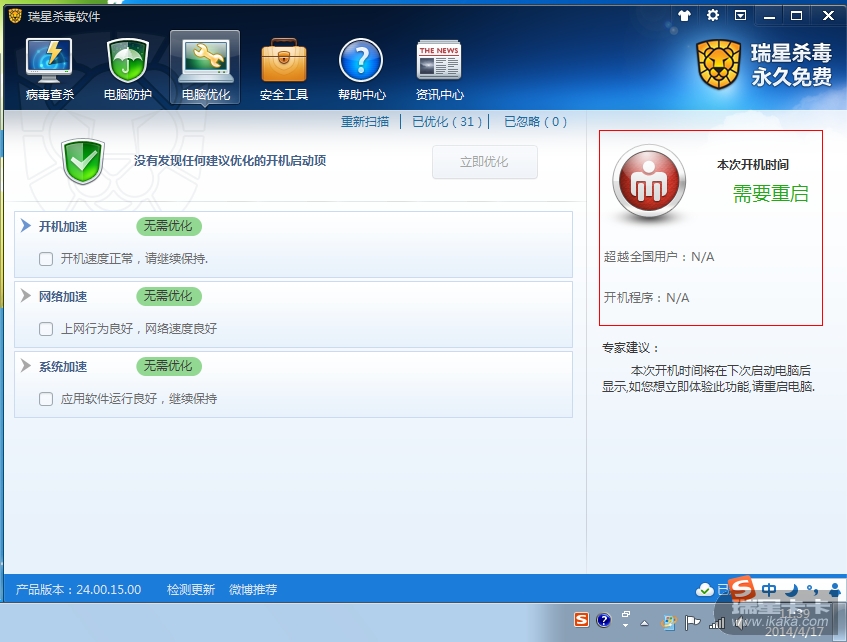Viewport: 847px width, 642px height.
Task: Click the 检测更新 check update link
Action: (x=191, y=590)
